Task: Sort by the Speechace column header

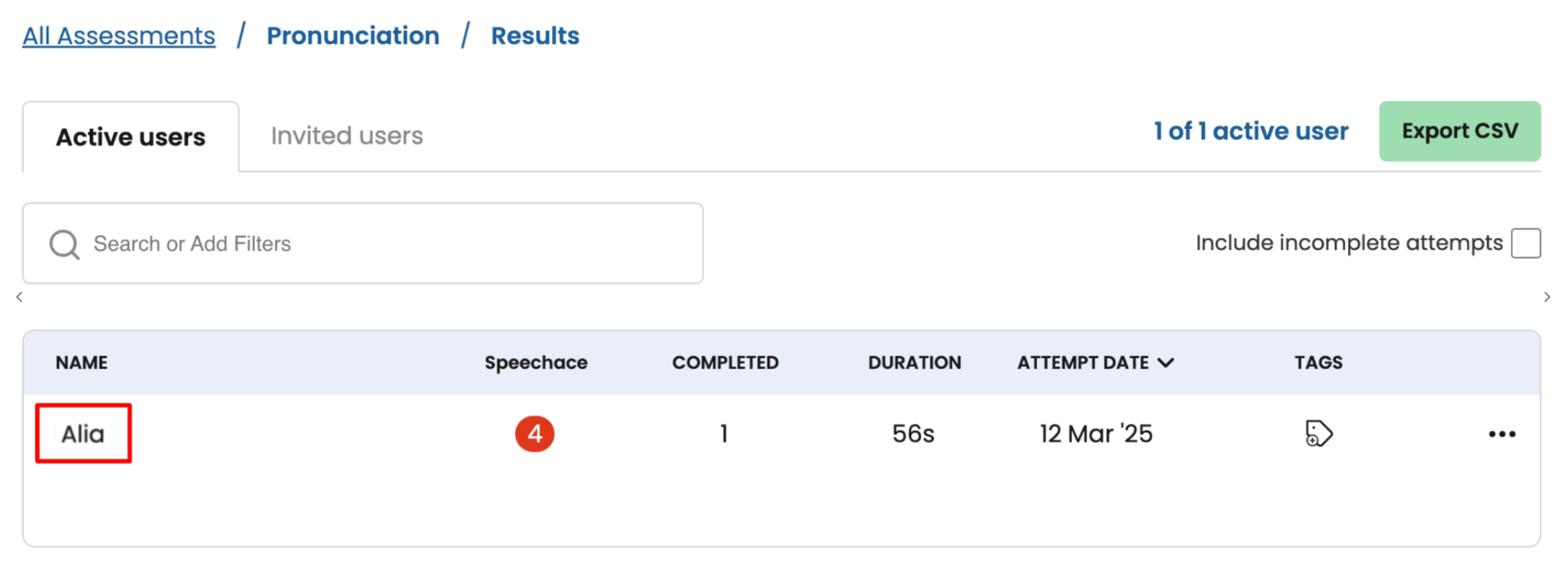Action: [536, 363]
